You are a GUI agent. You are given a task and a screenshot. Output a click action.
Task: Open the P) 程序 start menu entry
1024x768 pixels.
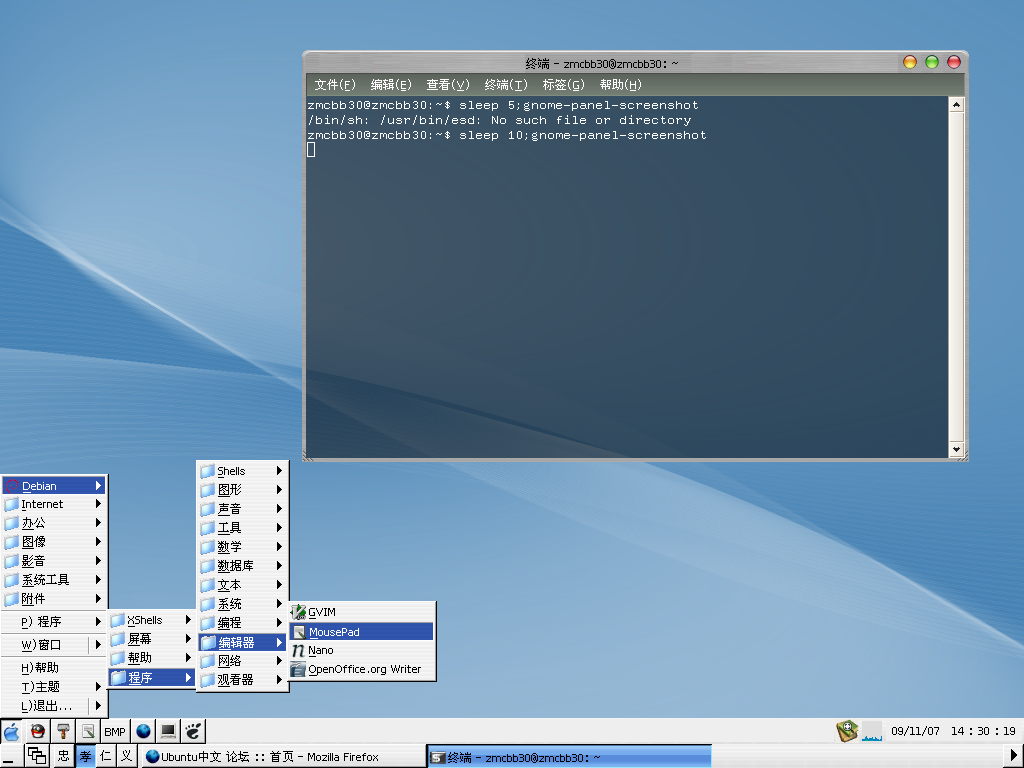coord(54,622)
